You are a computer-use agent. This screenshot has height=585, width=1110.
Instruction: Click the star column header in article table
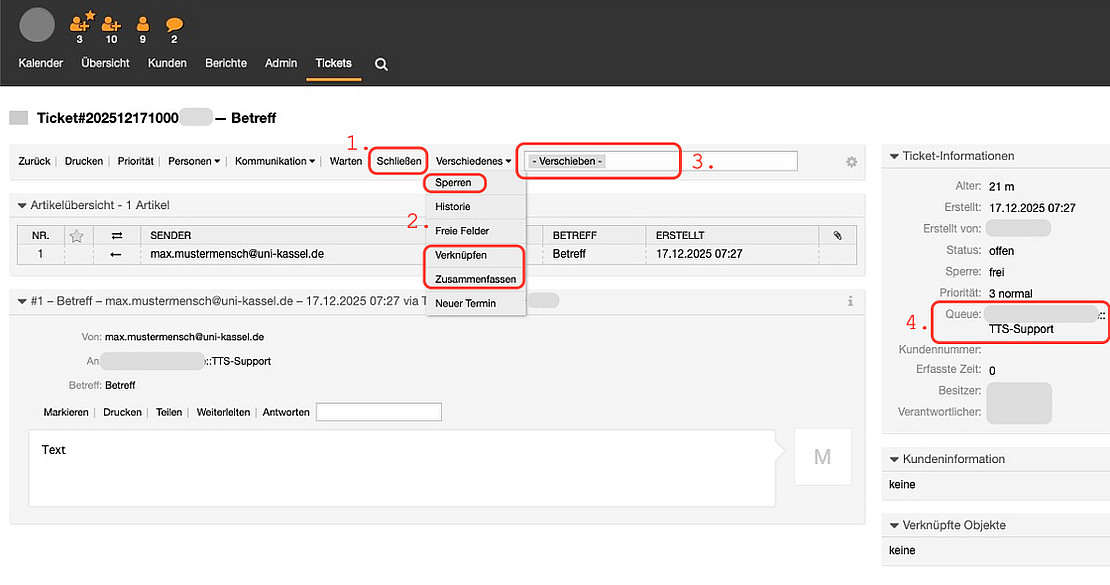(74, 235)
